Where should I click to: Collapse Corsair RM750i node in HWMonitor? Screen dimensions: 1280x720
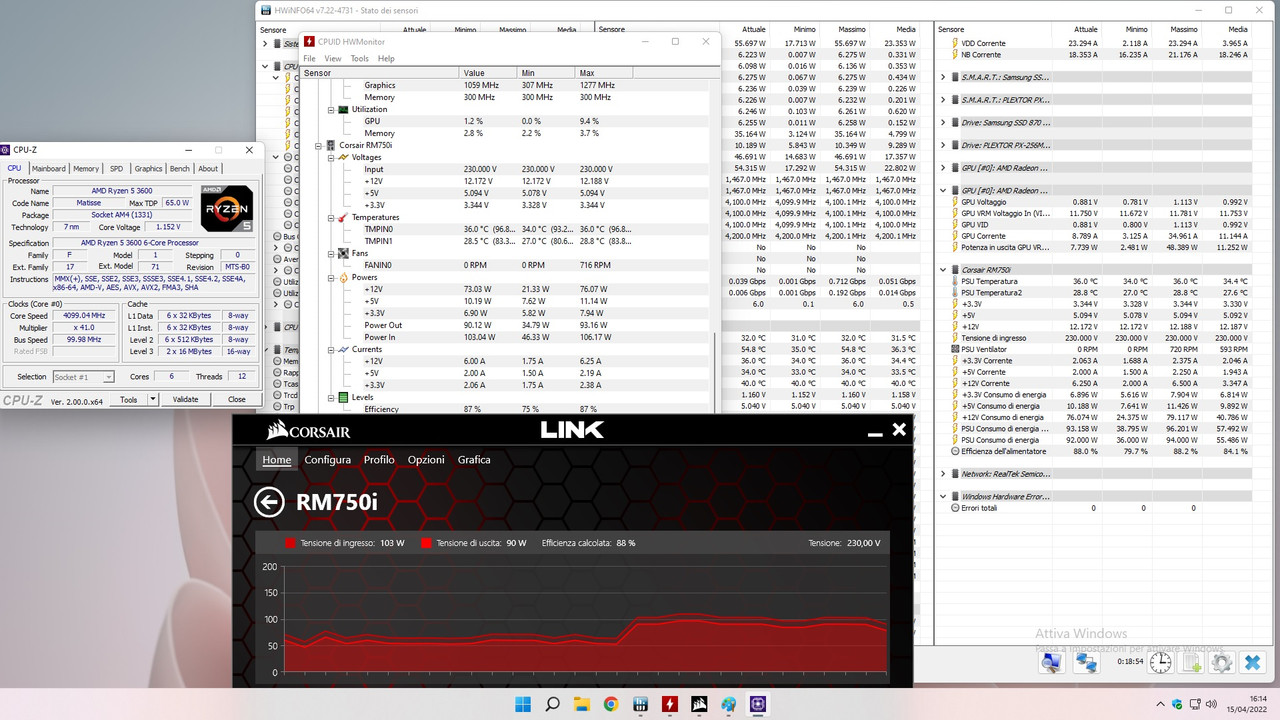319,145
